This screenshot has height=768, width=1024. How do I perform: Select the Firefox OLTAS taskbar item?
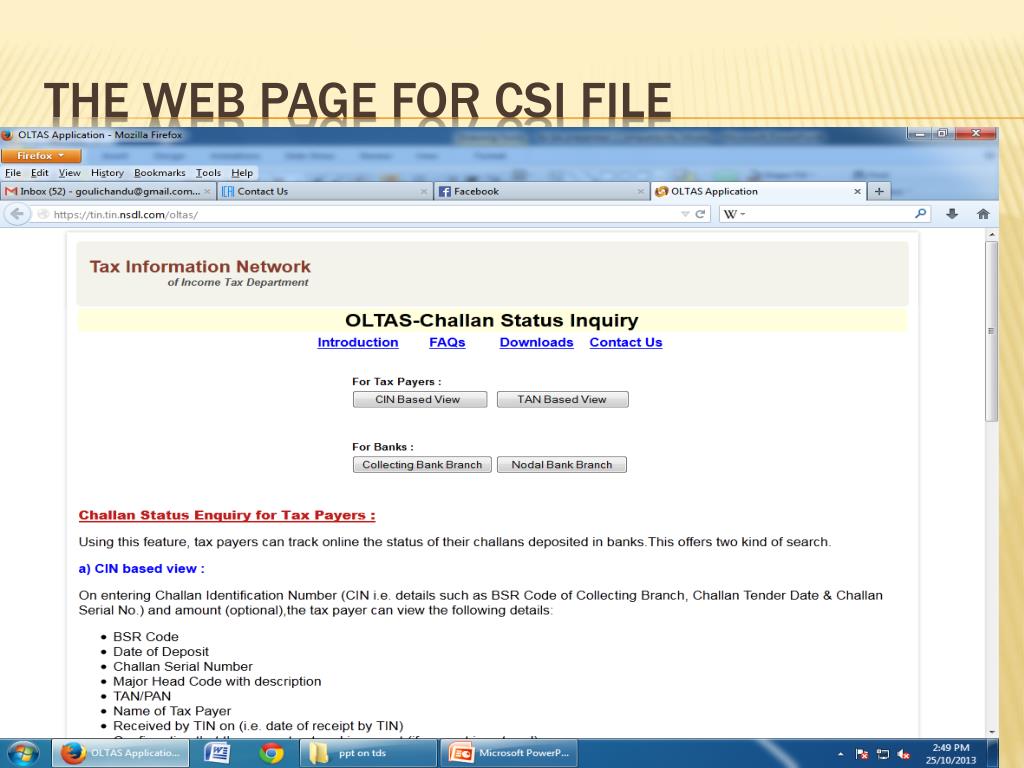[120, 753]
